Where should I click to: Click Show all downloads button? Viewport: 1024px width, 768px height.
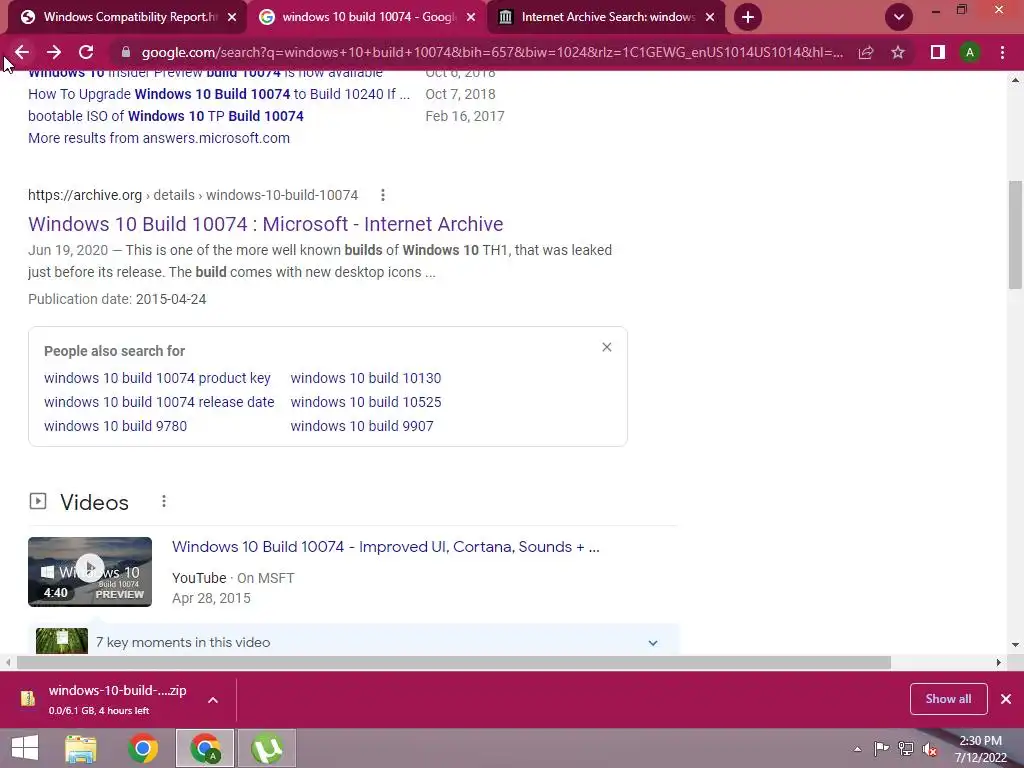pyautogui.click(x=948, y=699)
